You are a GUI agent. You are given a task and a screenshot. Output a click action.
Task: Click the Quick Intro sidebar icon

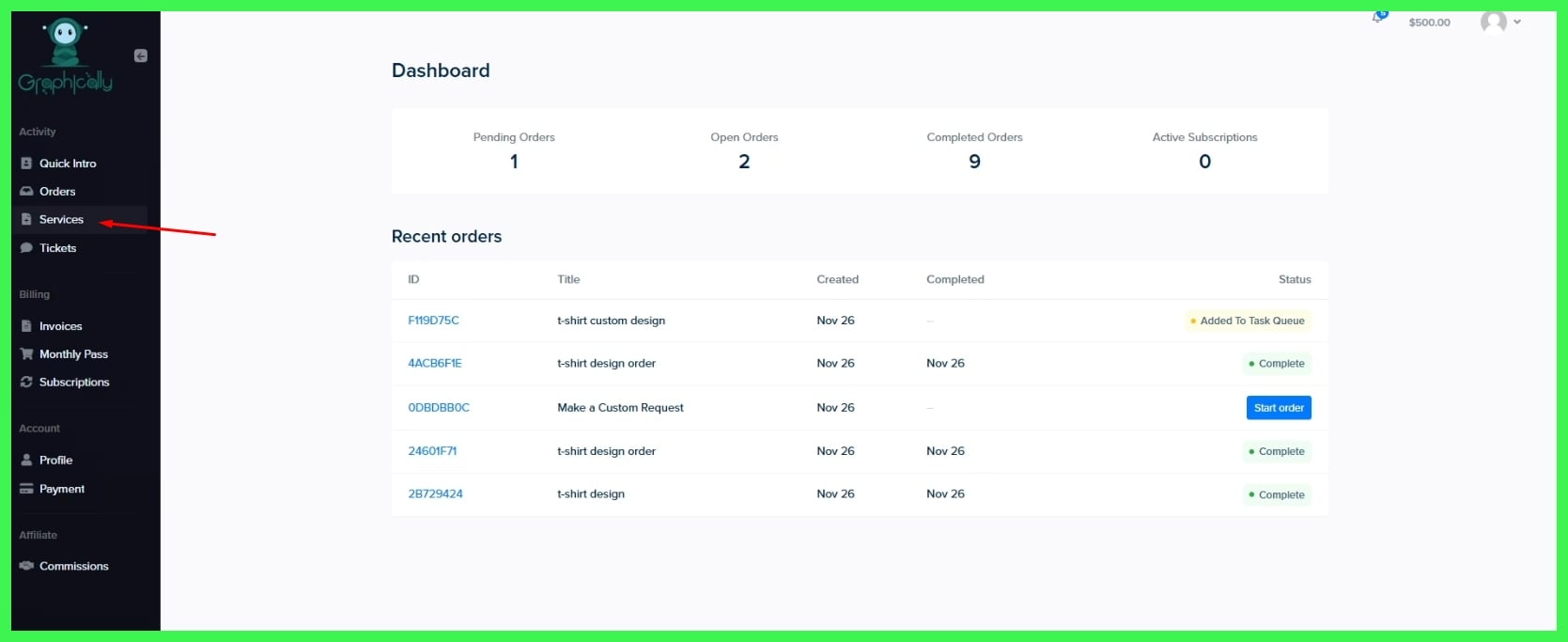pos(26,164)
